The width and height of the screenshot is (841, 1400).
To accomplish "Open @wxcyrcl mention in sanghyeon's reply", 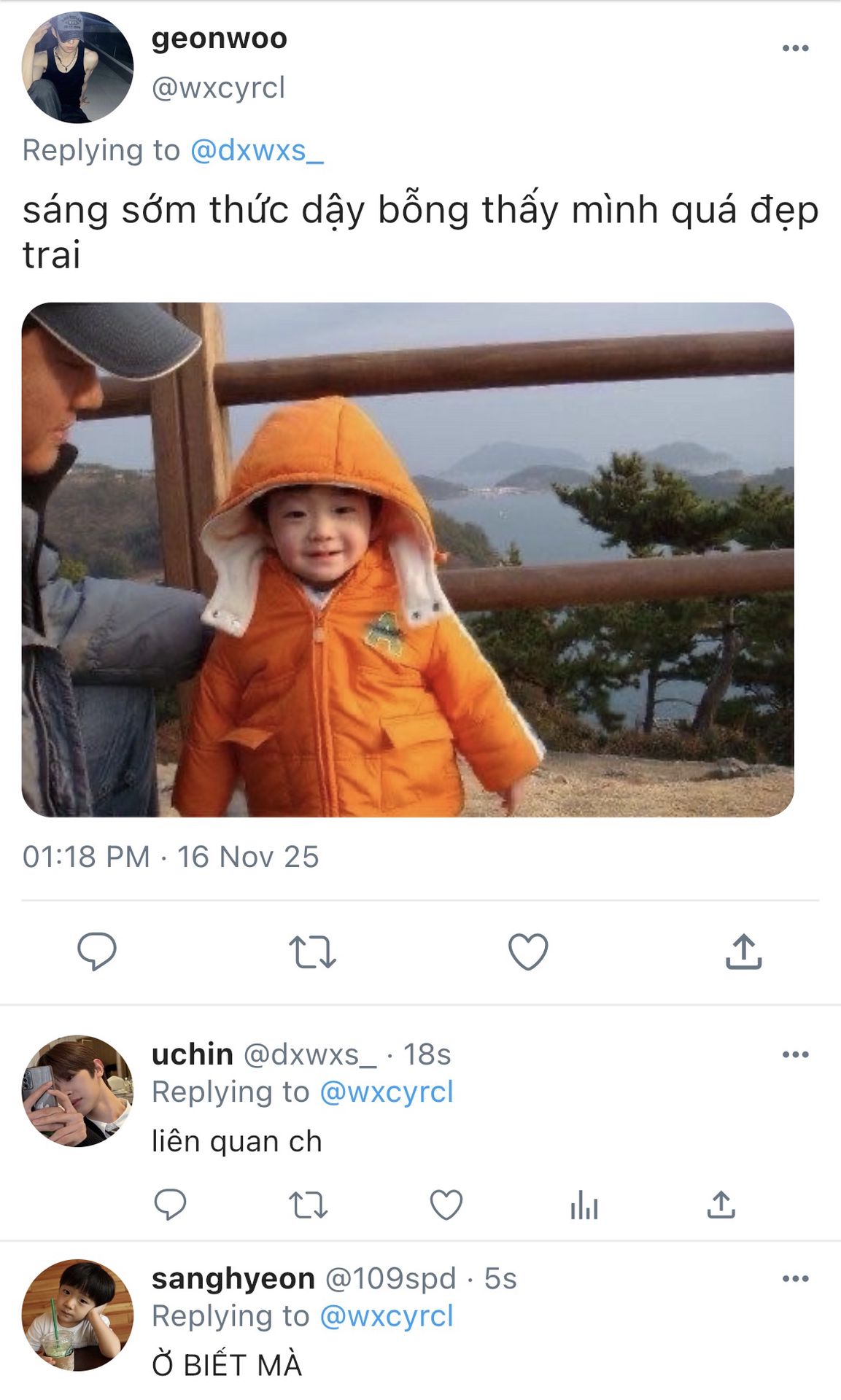I will (x=387, y=1316).
